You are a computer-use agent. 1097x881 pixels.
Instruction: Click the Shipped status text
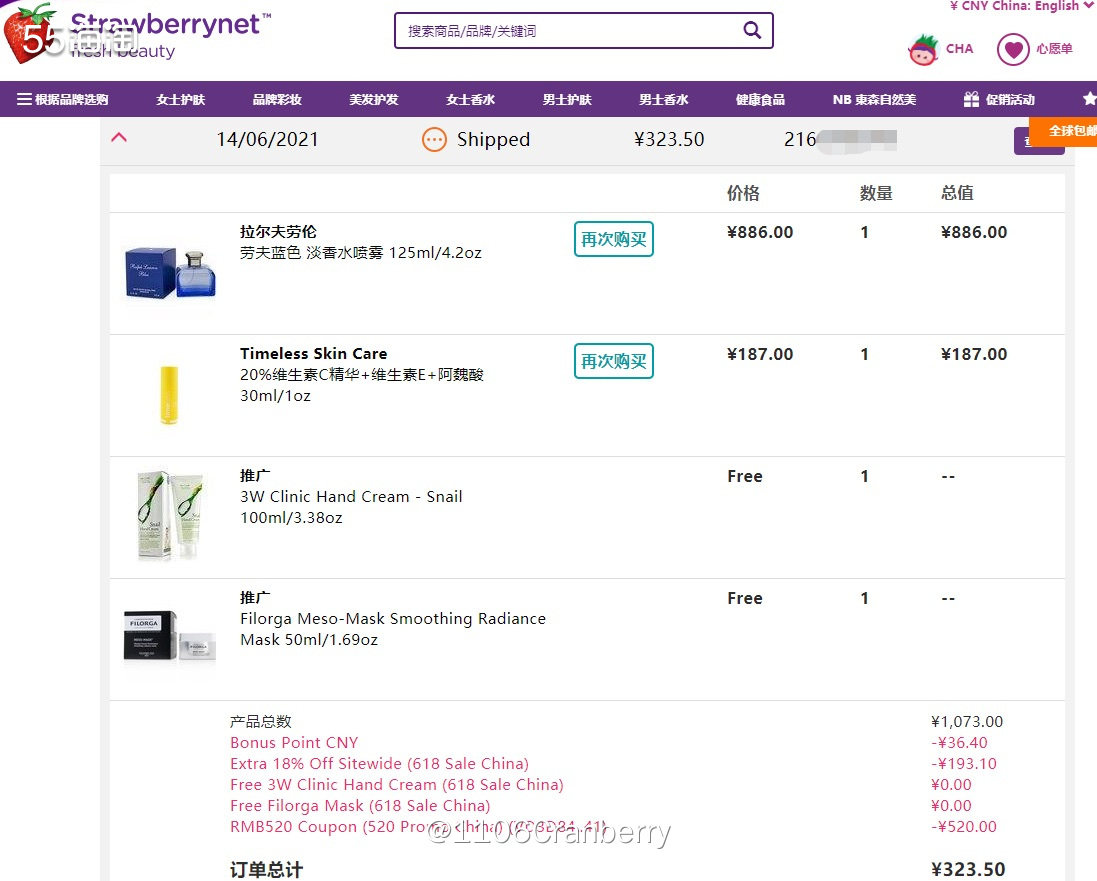(493, 139)
